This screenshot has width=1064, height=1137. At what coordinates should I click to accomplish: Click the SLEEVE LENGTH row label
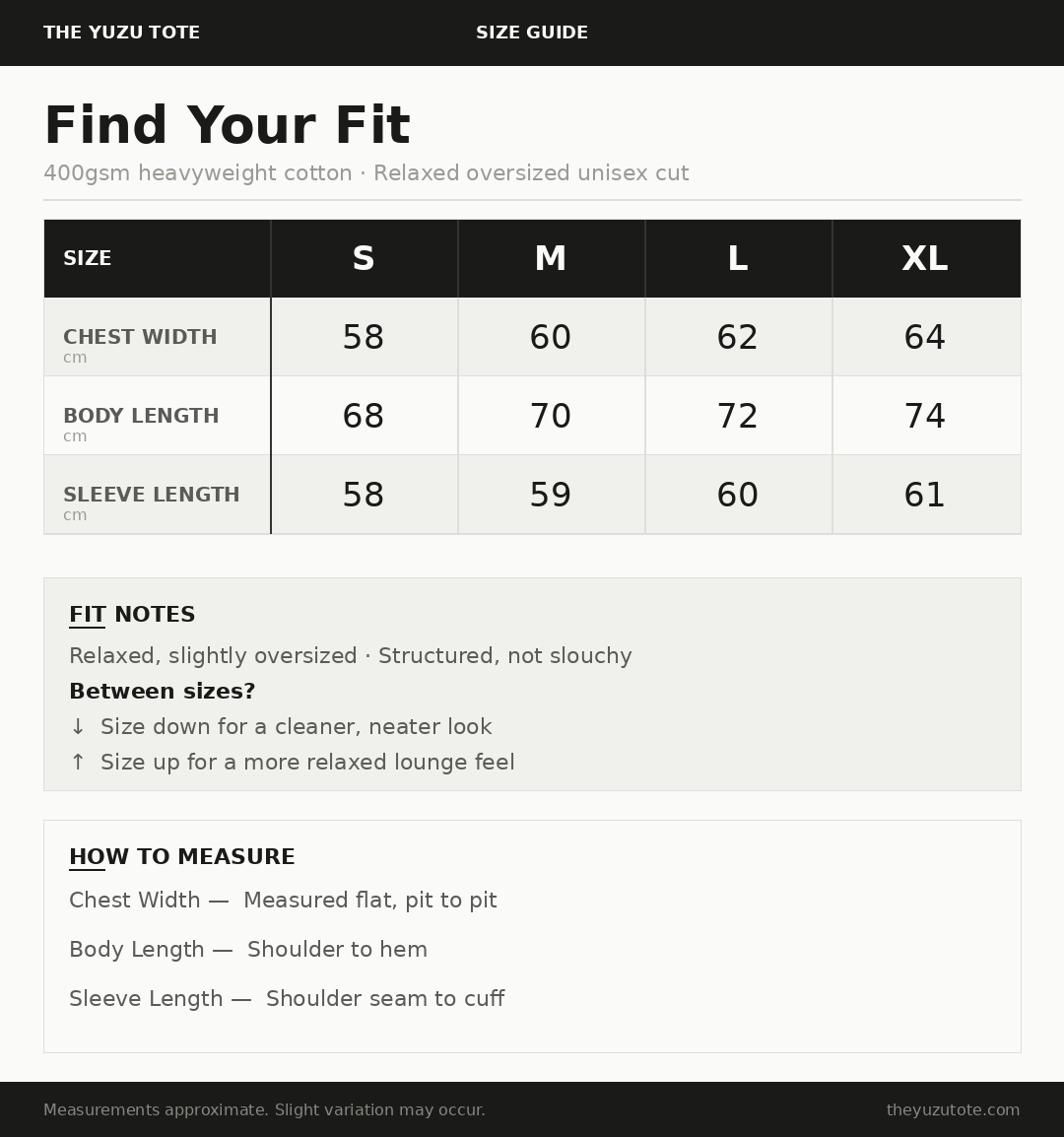pos(152,496)
